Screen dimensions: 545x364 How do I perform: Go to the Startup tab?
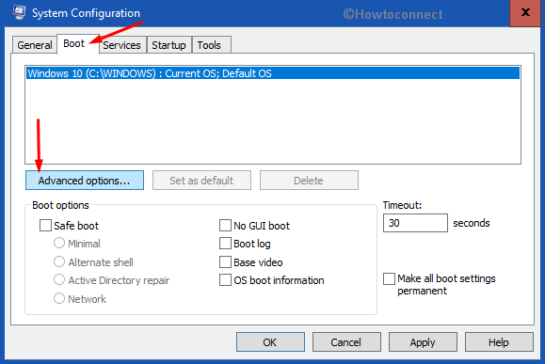[x=169, y=45]
